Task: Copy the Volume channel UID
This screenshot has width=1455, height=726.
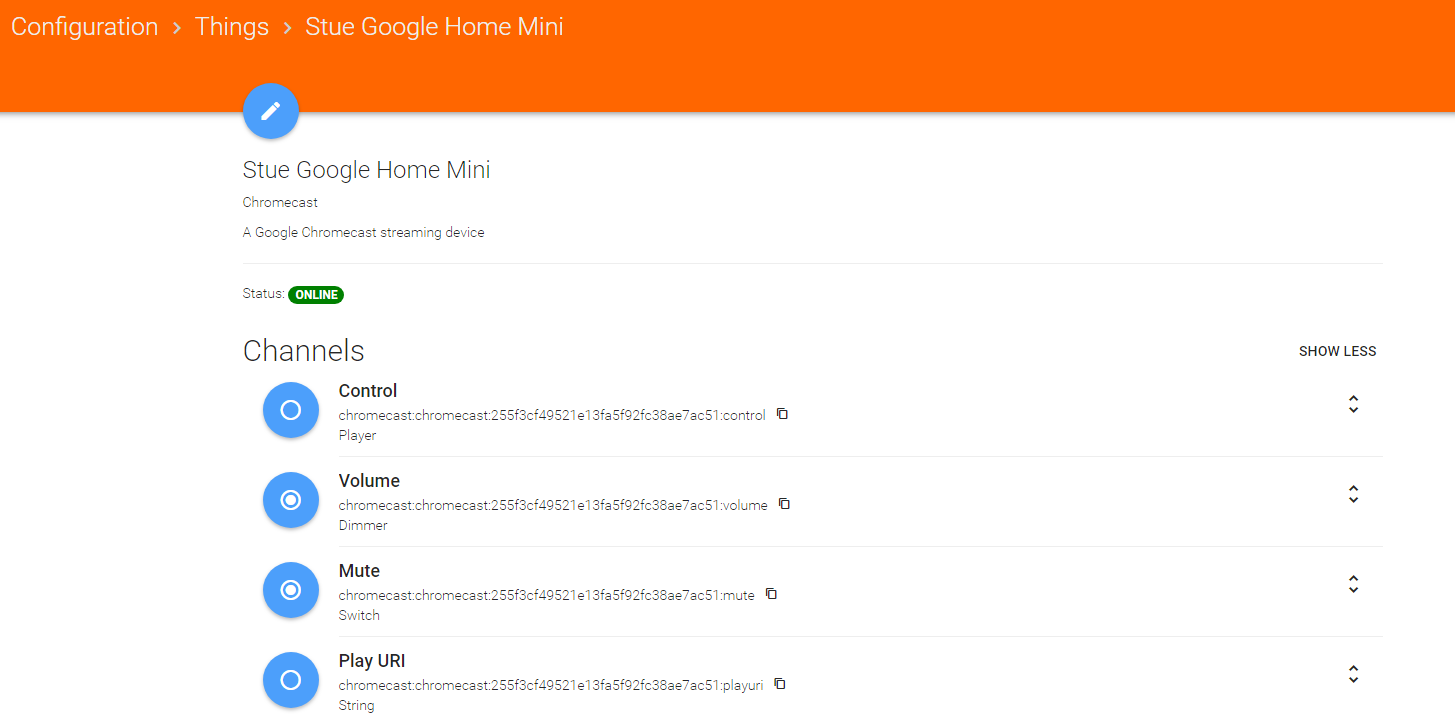Action: (x=784, y=504)
